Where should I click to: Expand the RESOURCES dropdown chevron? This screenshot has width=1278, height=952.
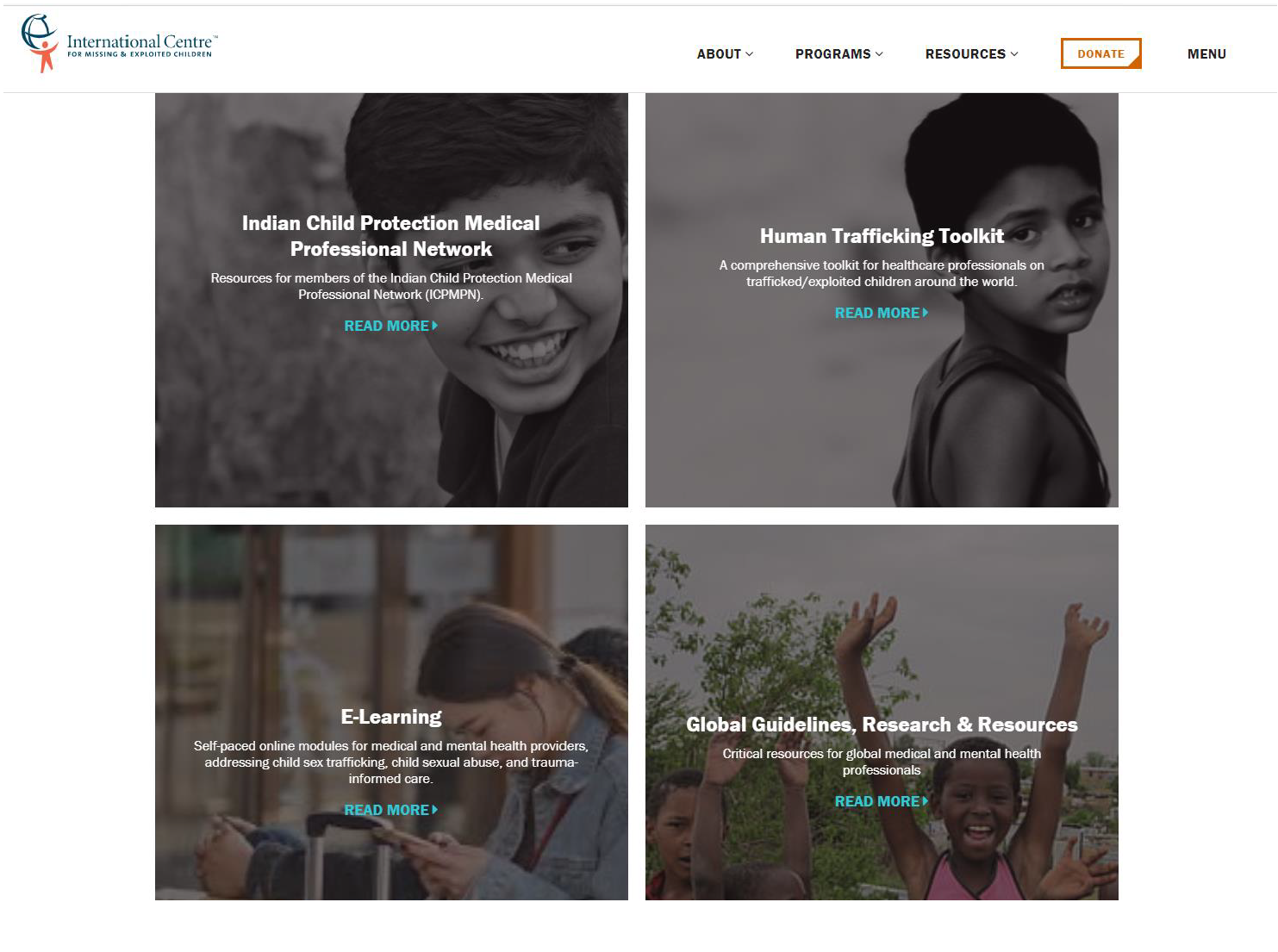(x=1014, y=54)
